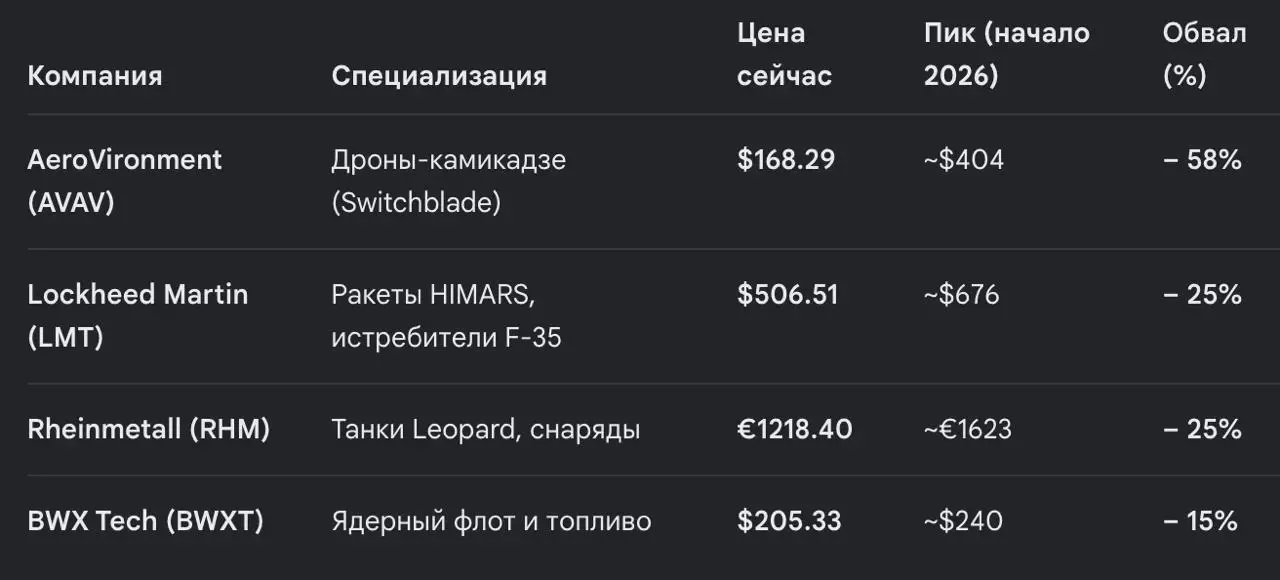Screen dimensions: 1280x580
Task: Click the Специализация column header
Action: [439, 76]
